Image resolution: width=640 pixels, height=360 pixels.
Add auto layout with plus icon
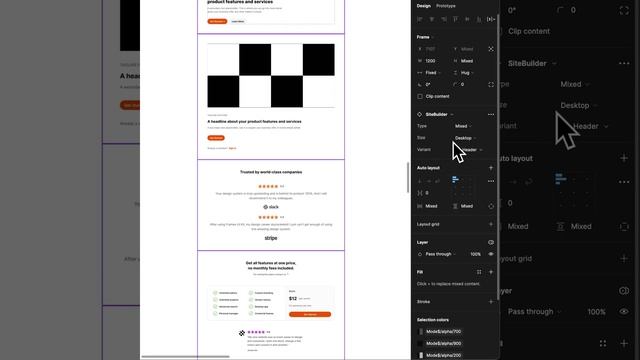pos(491,168)
